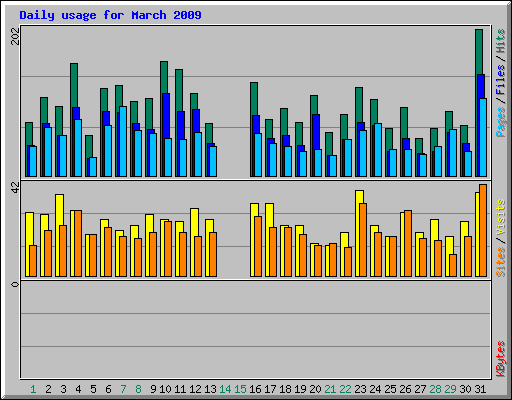
Task: Click the green hits bar for day 4
Action: 74,85
